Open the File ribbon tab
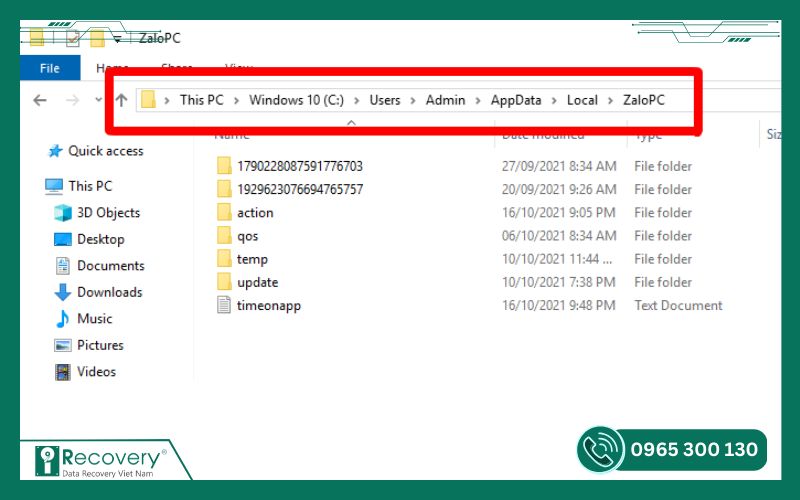 (50, 68)
